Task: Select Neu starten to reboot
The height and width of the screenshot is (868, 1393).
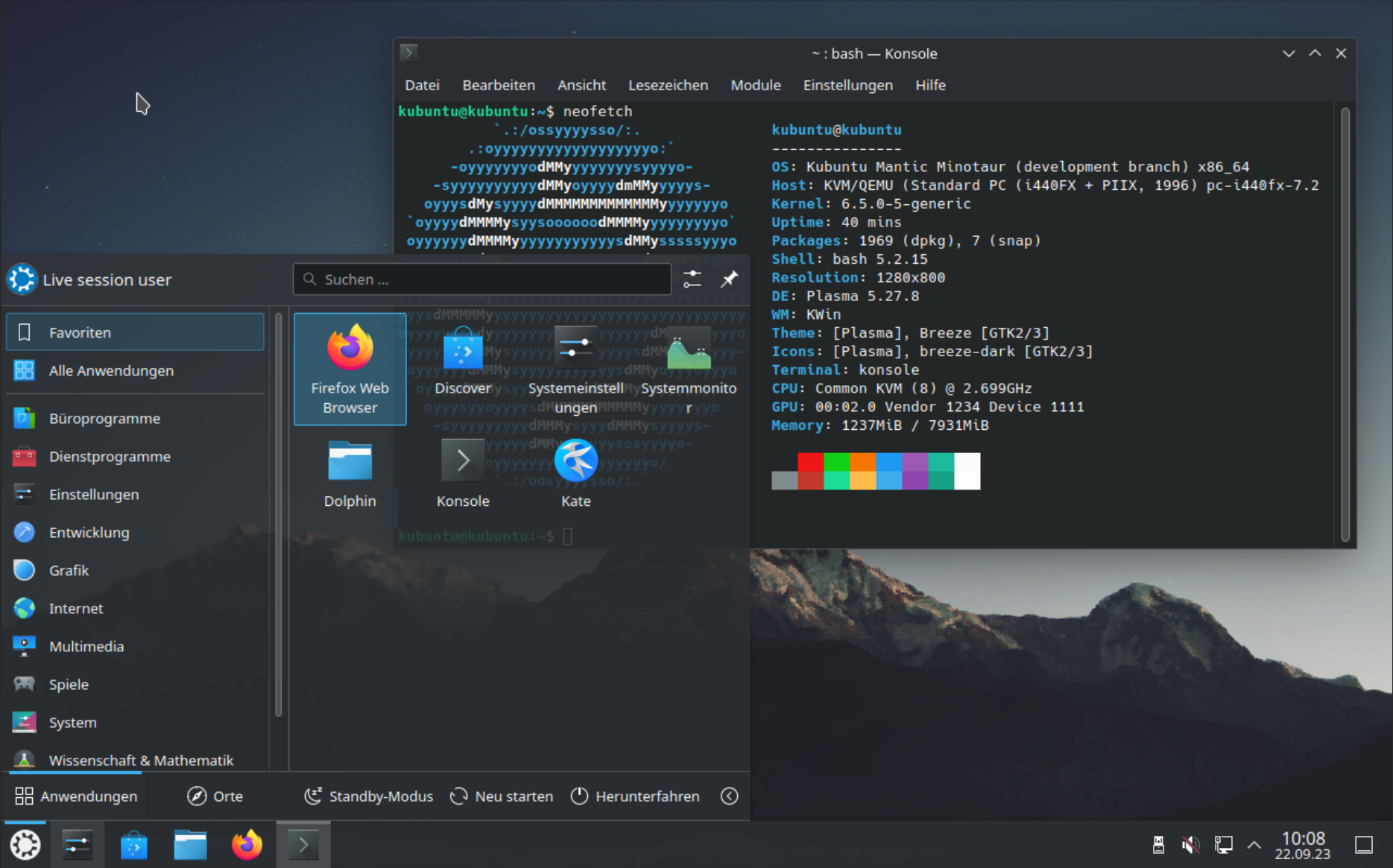Action: click(502, 796)
